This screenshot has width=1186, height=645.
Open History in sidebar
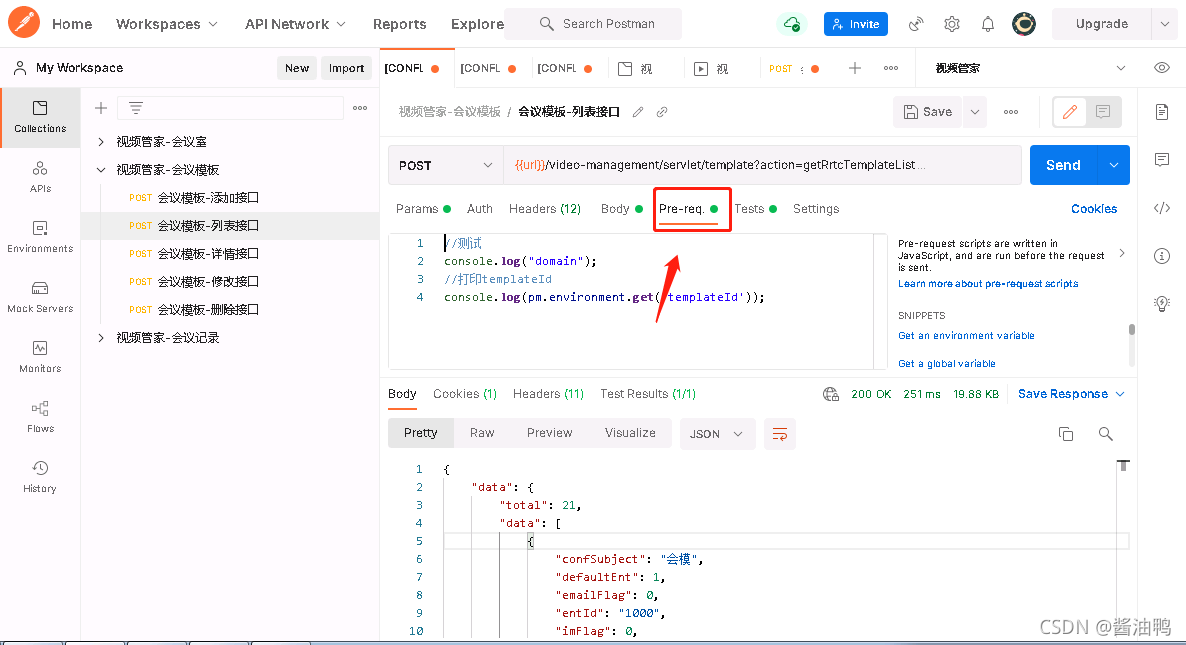pyautogui.click(x=40, y=476)
